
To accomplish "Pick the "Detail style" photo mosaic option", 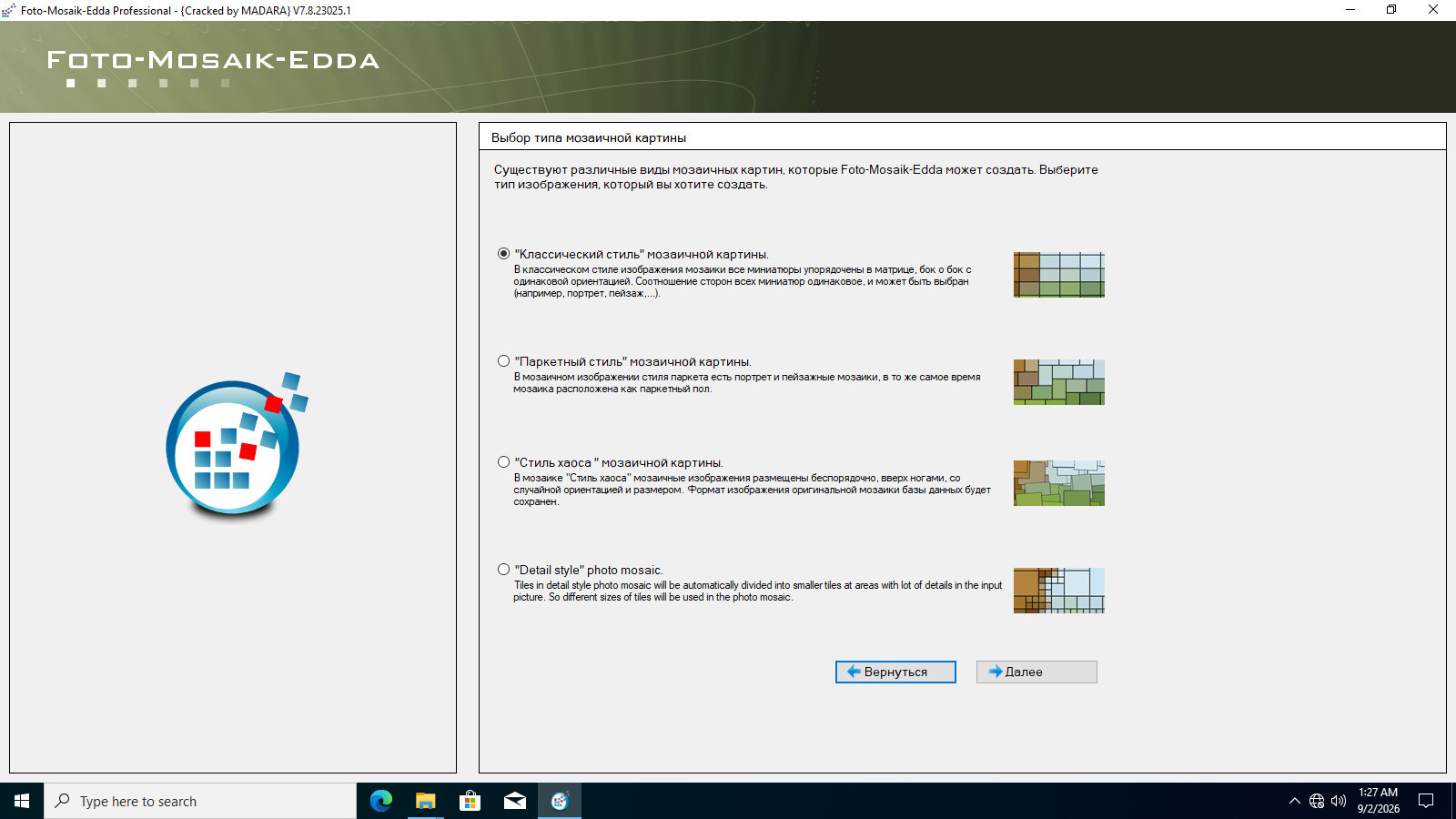I will (503, 570).
